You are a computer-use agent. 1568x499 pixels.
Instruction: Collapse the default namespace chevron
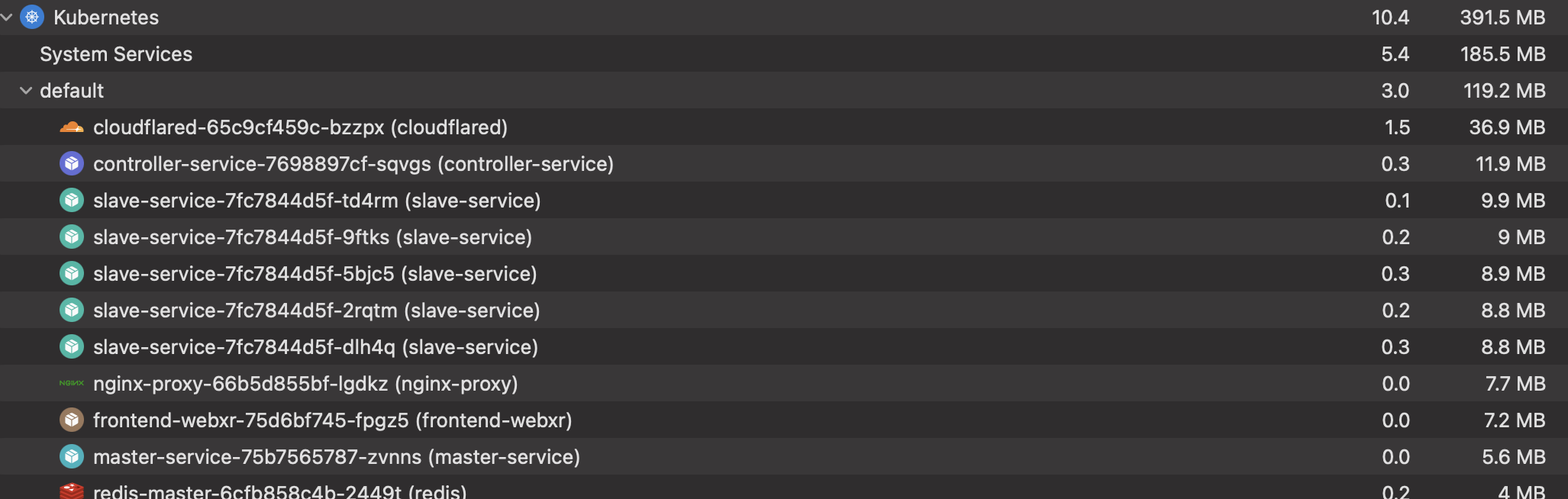click(x=26, y=91)
